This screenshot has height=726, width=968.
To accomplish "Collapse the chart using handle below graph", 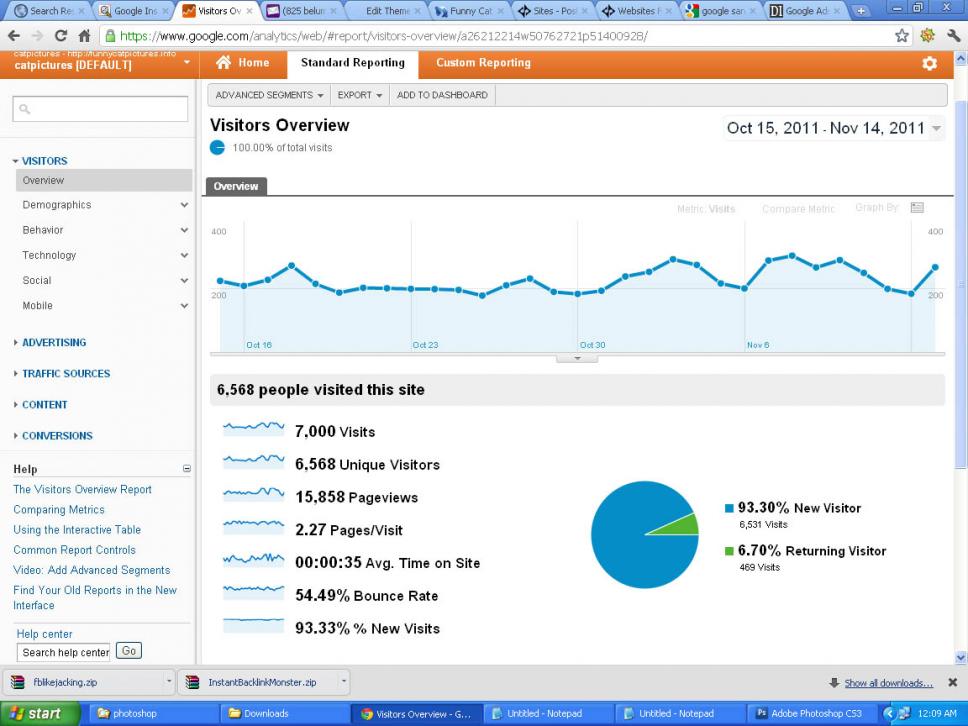I will (577, 358).
